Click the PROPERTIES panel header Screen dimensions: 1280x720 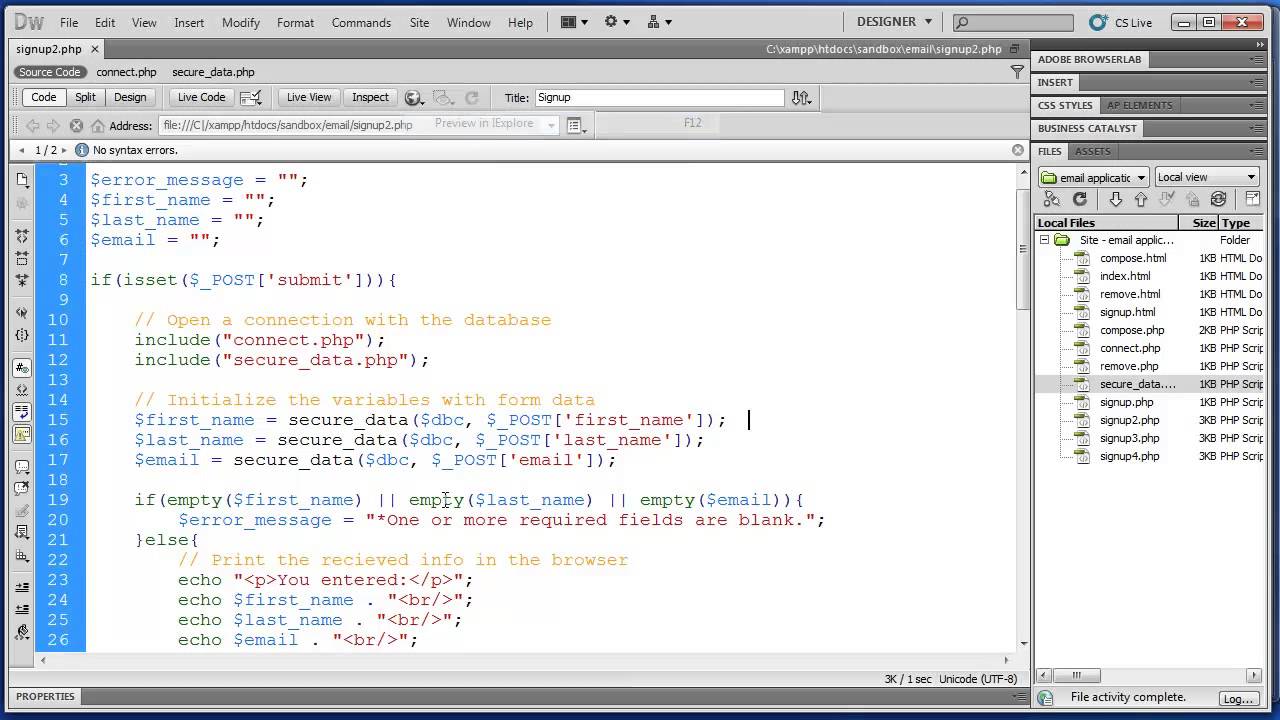(46, 696)
